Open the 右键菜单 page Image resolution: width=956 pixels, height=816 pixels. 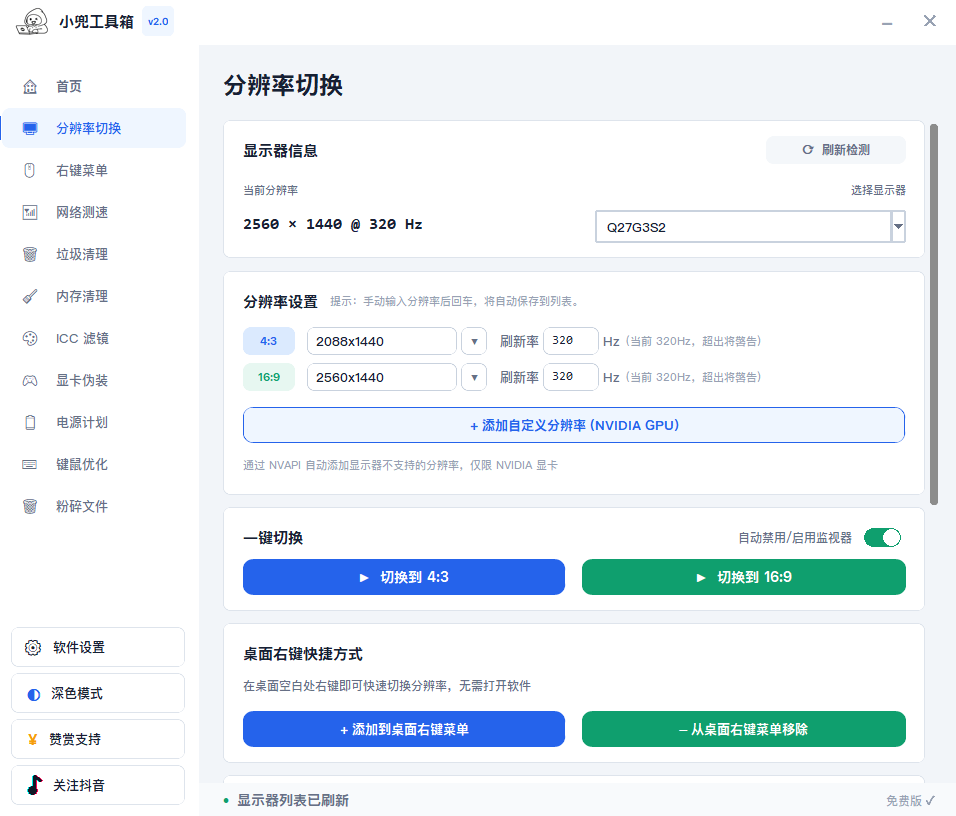[95, 170]
